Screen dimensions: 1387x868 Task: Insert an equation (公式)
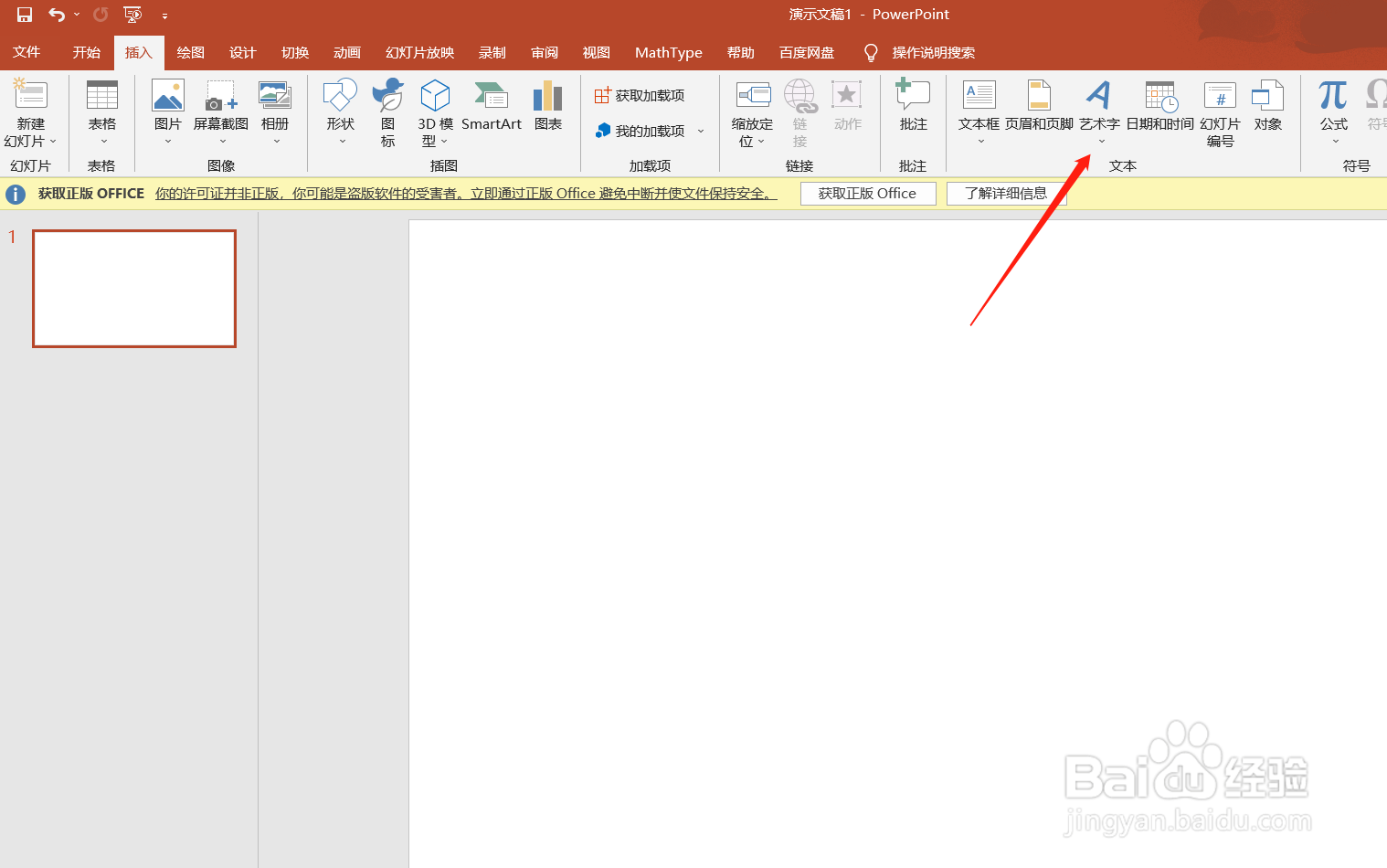click(1333, 113)
